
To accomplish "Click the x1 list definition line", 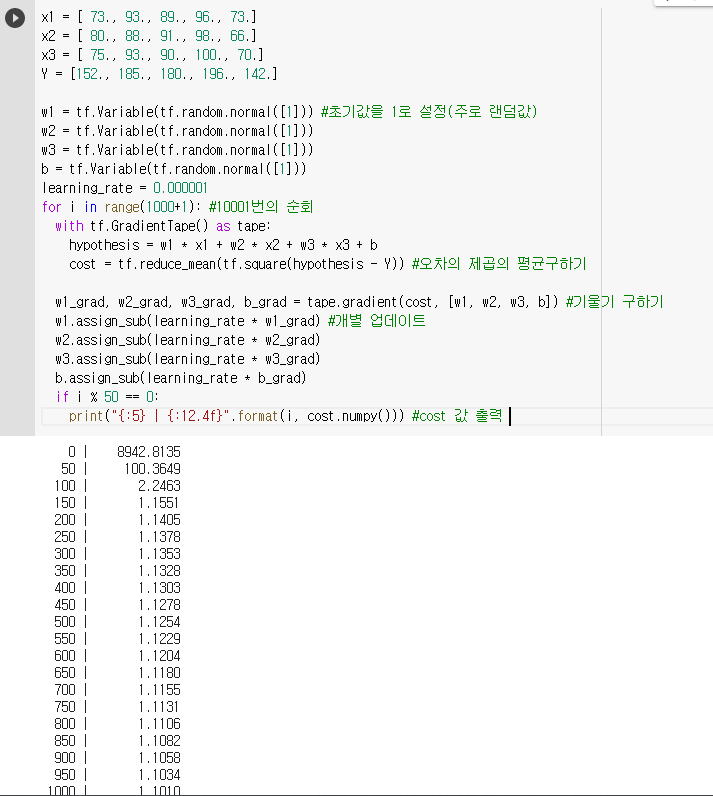I will 149,17.
